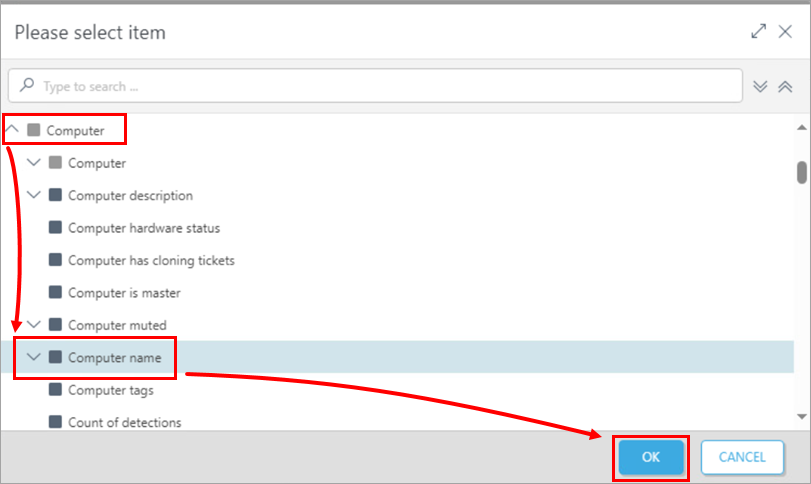The height and width of the screenshot is (484, 811).
Task: Click the search magnifier icon
Action: (x=27, y=86)
